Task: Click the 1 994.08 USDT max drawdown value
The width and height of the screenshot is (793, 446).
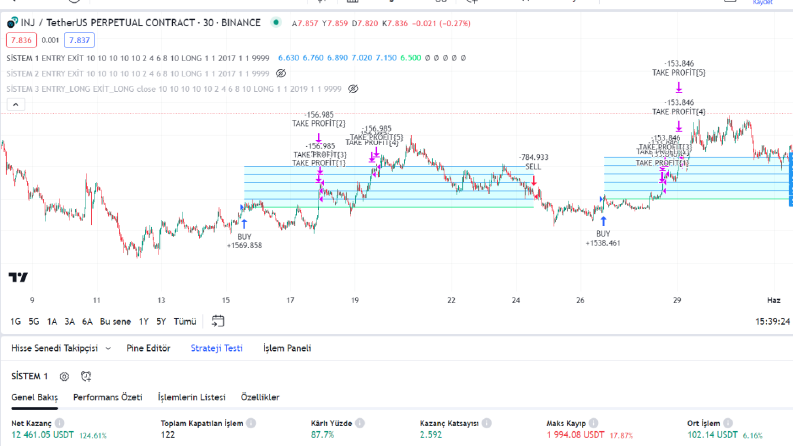Action: point(576,435)
